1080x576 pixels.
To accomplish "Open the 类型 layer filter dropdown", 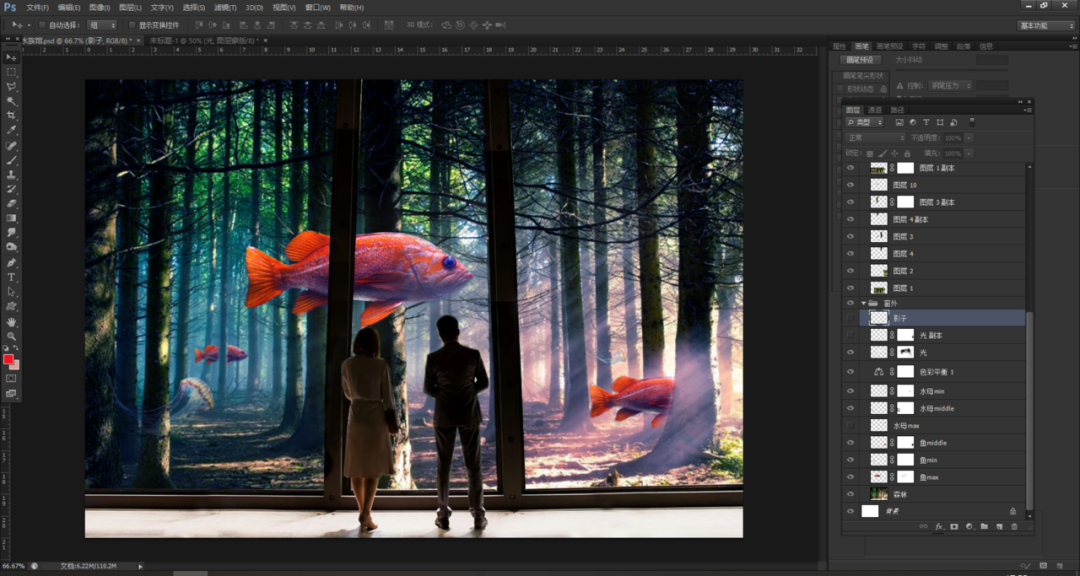I will click(864, 123).
